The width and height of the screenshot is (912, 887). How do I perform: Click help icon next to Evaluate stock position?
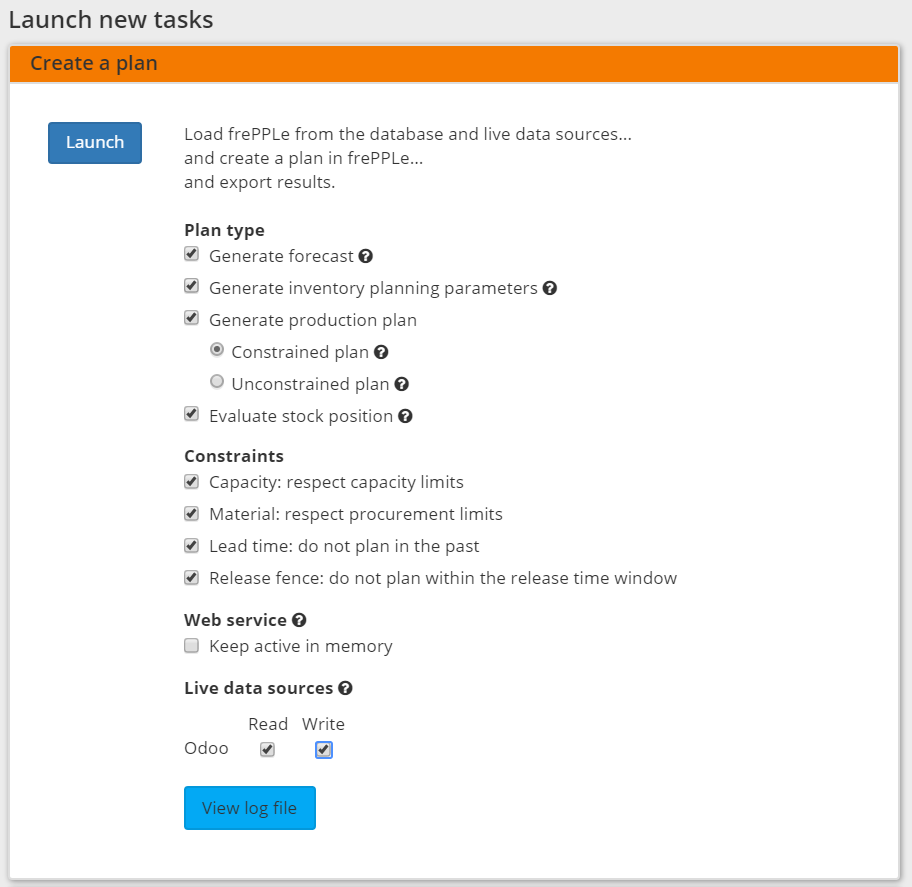pos(405,416)
